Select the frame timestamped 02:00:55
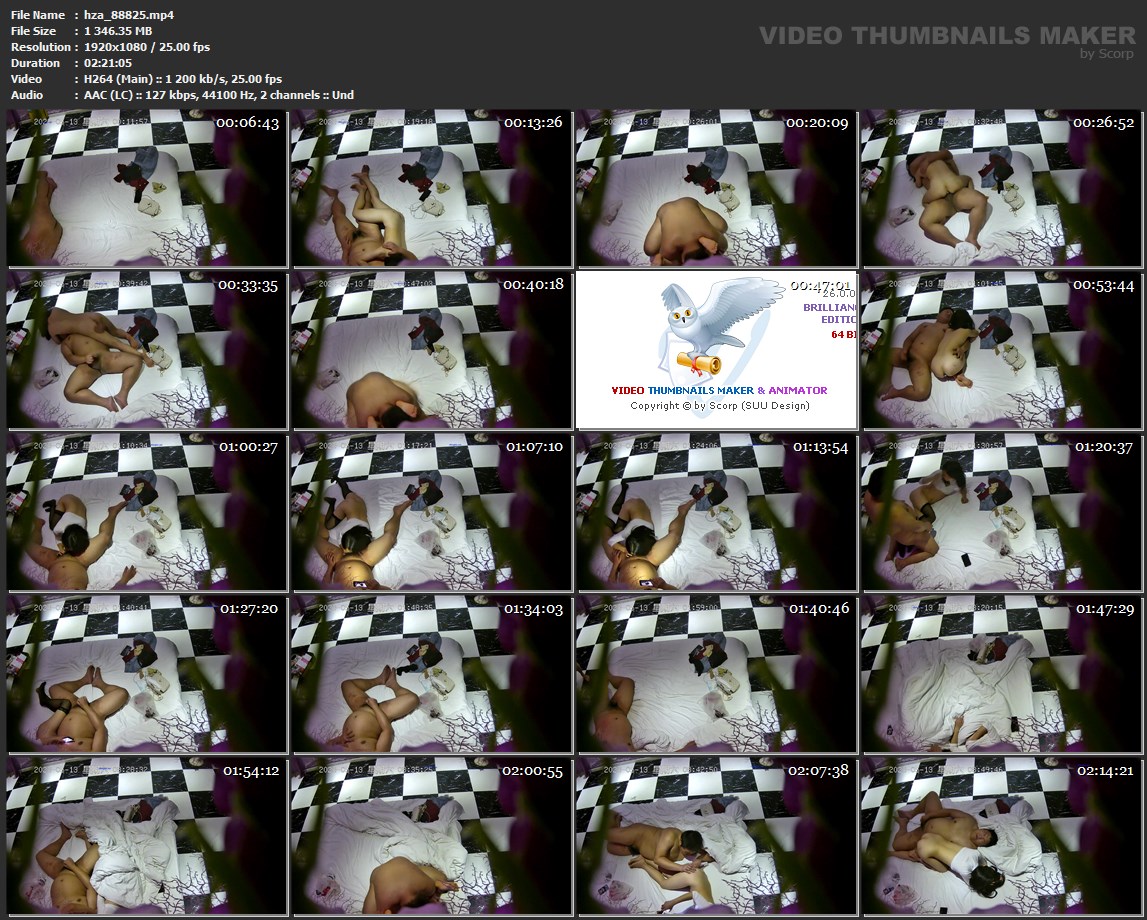This screenshot has height=920, width=1147. [x=432, y=837]
